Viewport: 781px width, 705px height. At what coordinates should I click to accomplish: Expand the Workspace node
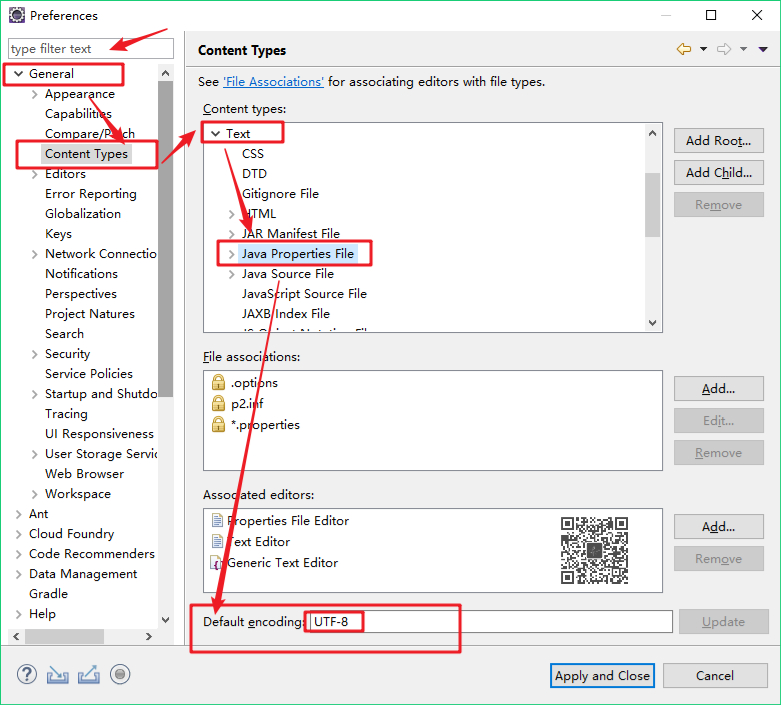[x=34, y=494]
